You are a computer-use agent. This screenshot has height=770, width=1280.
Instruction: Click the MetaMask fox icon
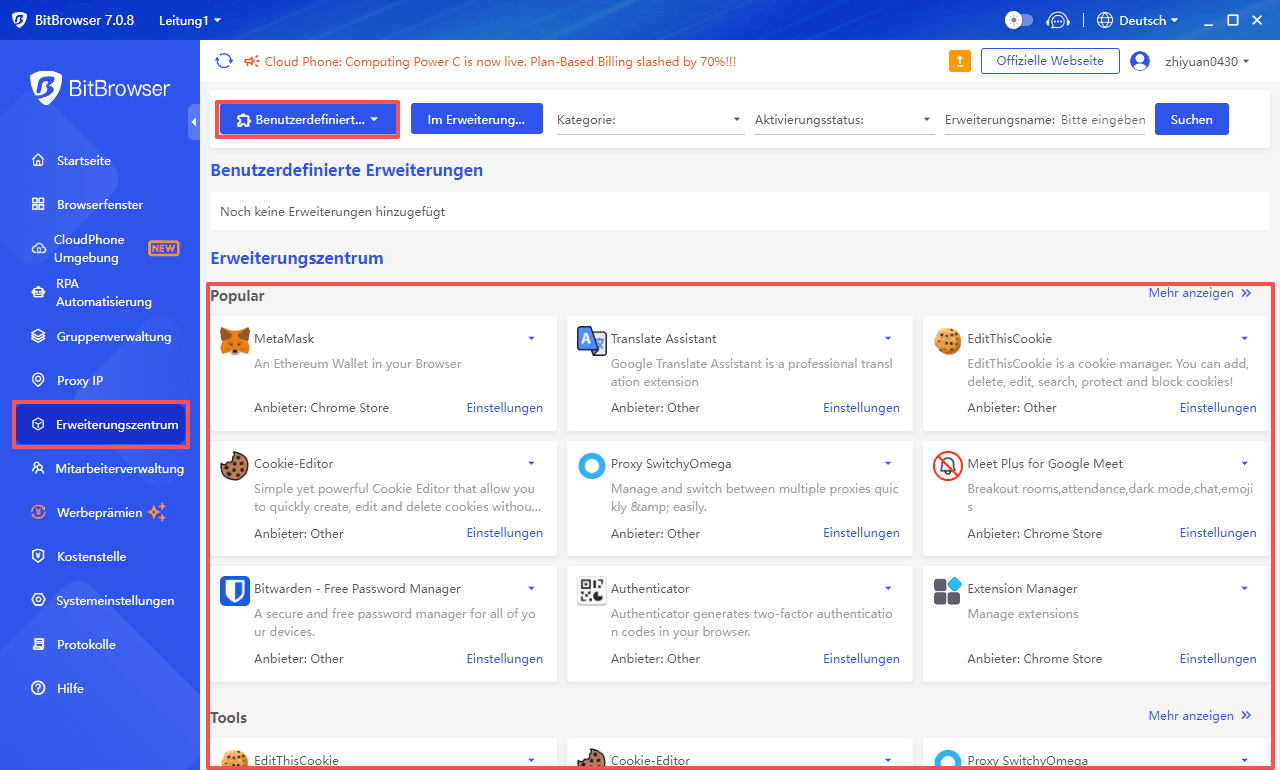click(233, 340)
